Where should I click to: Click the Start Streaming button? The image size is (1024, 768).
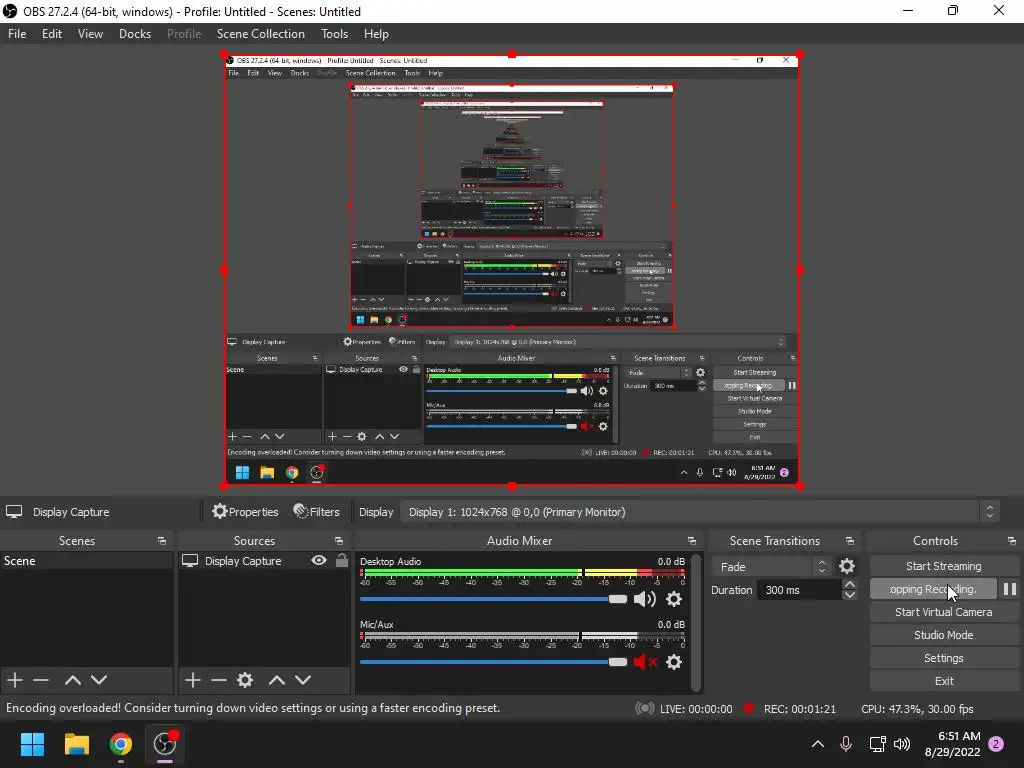click(944, 566)
